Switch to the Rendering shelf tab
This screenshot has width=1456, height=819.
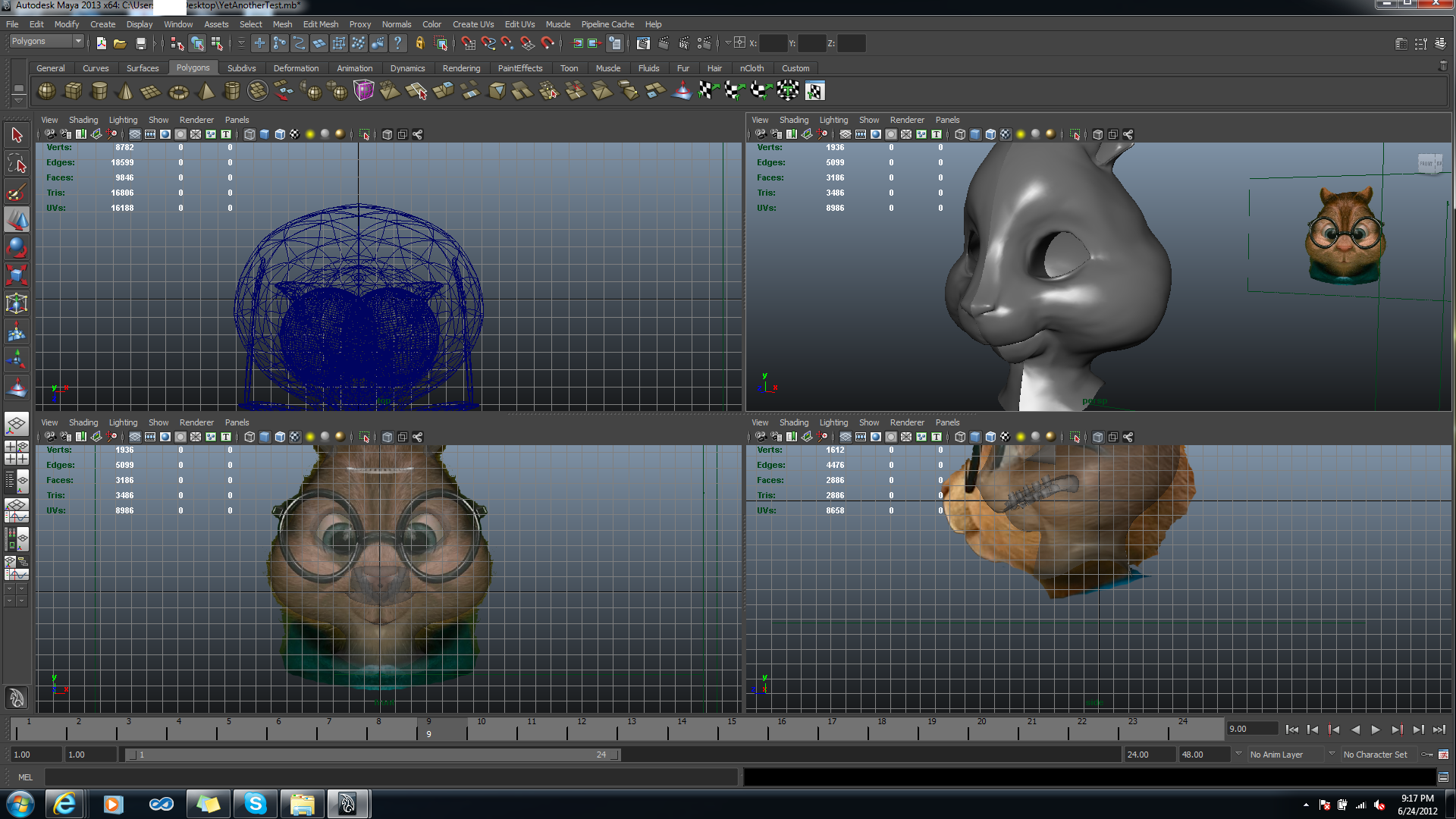coord(461,68)
